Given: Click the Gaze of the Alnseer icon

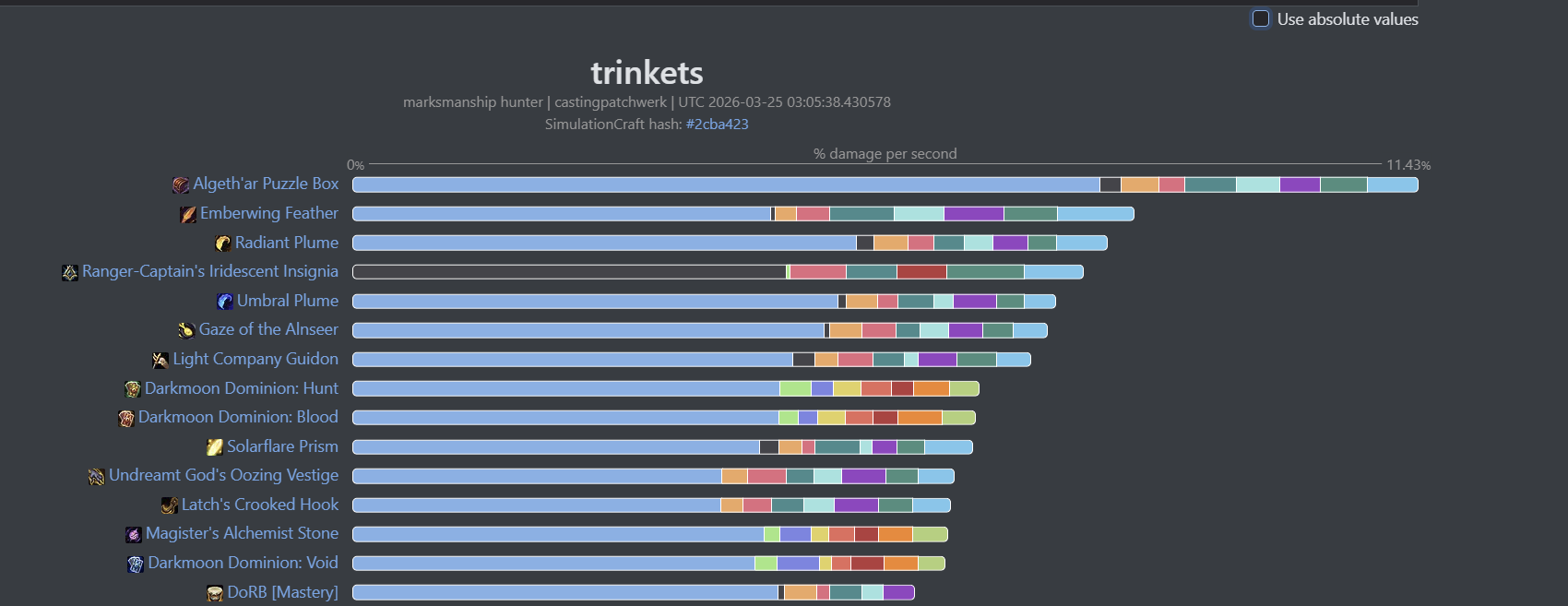Looking at the screenshot, I should click(186, 330).
